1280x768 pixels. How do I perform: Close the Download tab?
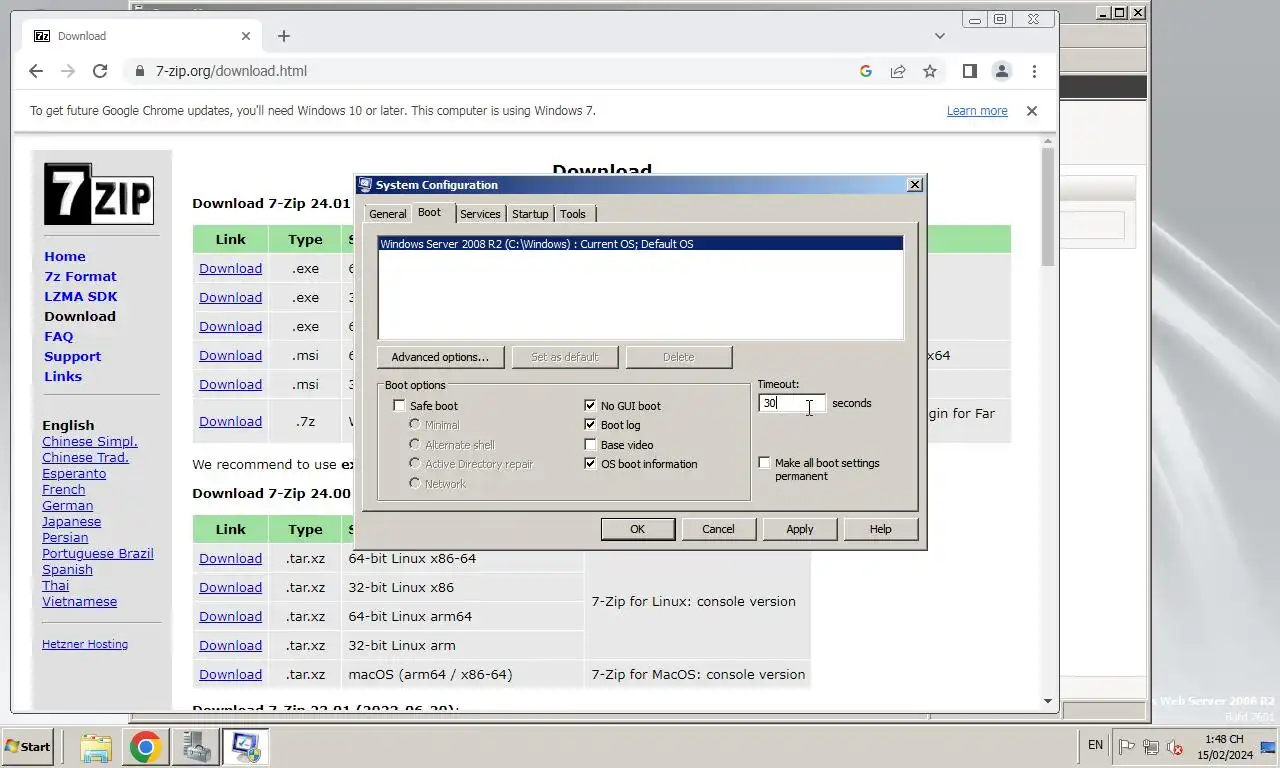246,36
